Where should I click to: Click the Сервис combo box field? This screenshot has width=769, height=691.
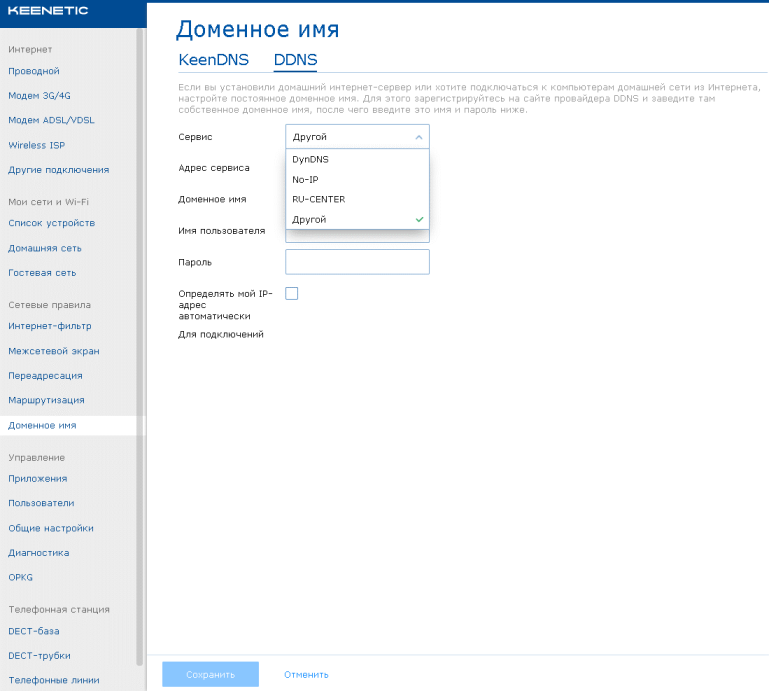(357, 137)
